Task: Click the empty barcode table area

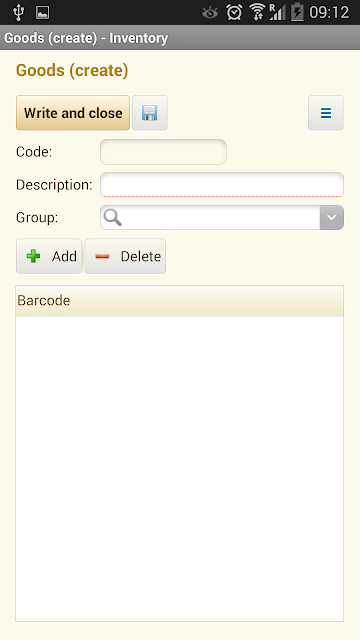Action: point(180,469)
